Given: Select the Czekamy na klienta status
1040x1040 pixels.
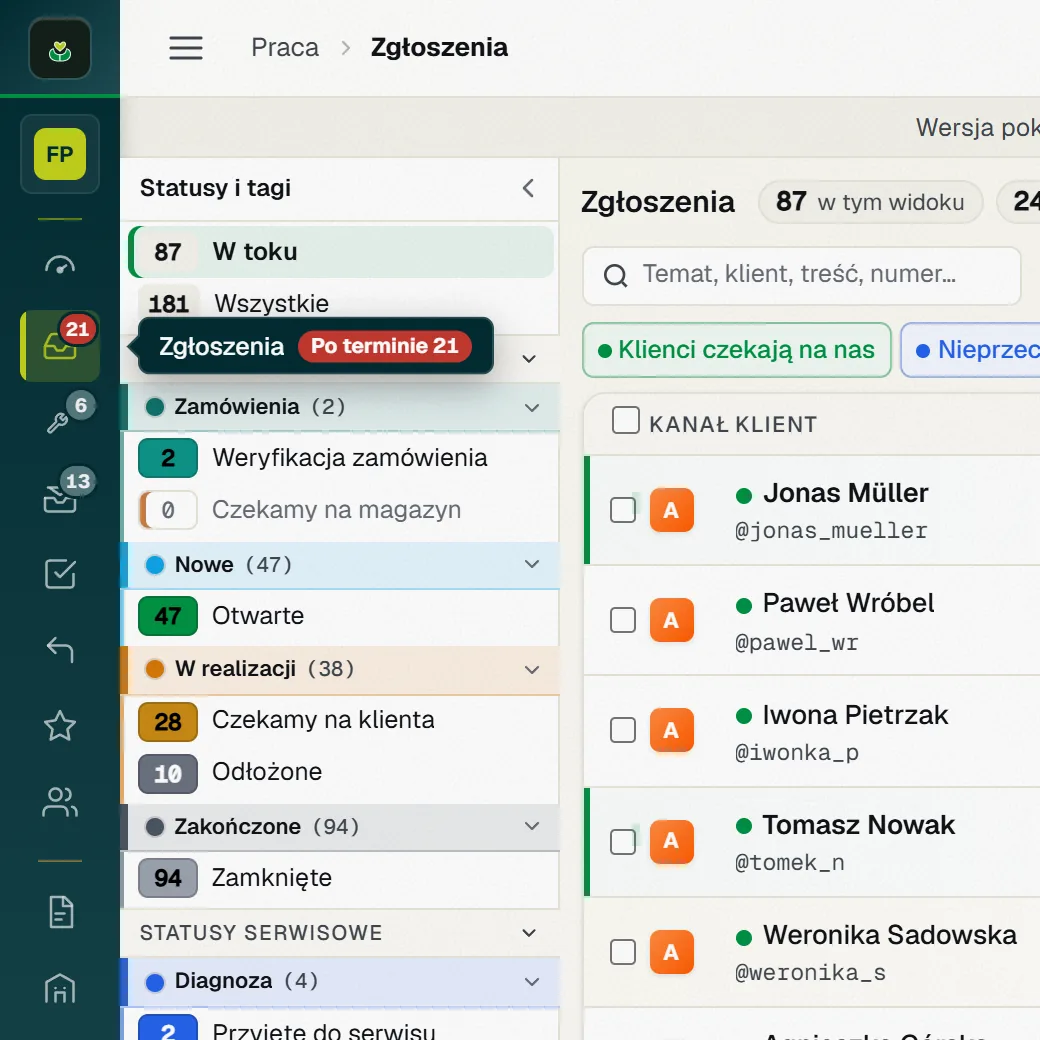Looking at the screenshot, I should [x=341, y=720].
